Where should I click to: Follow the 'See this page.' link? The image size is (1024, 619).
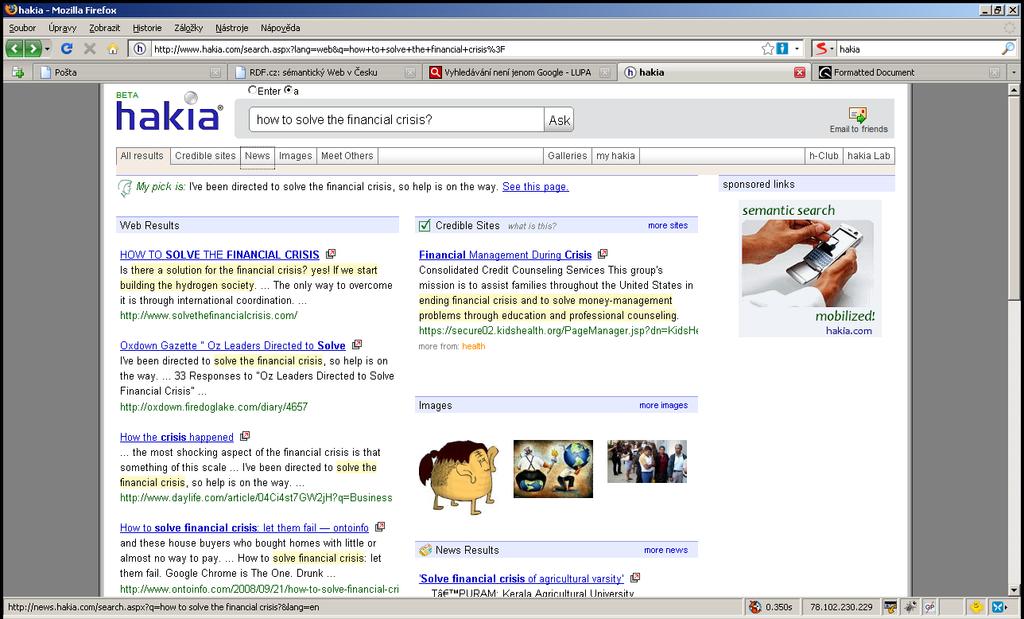(536, 187)
